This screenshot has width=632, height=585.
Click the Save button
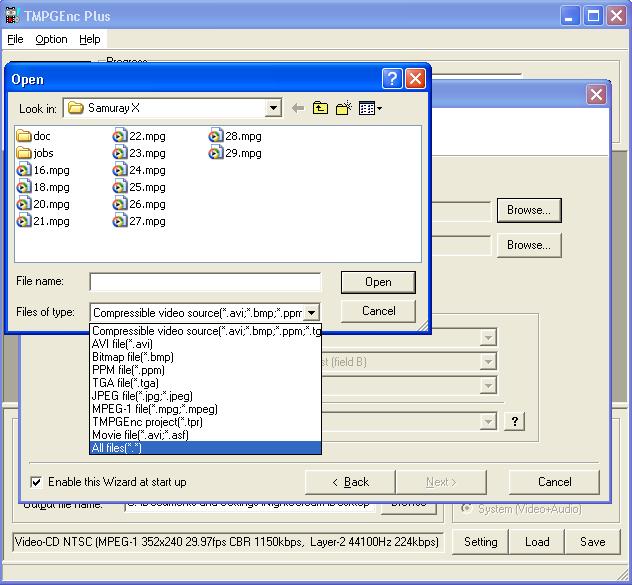click(592, 542)
